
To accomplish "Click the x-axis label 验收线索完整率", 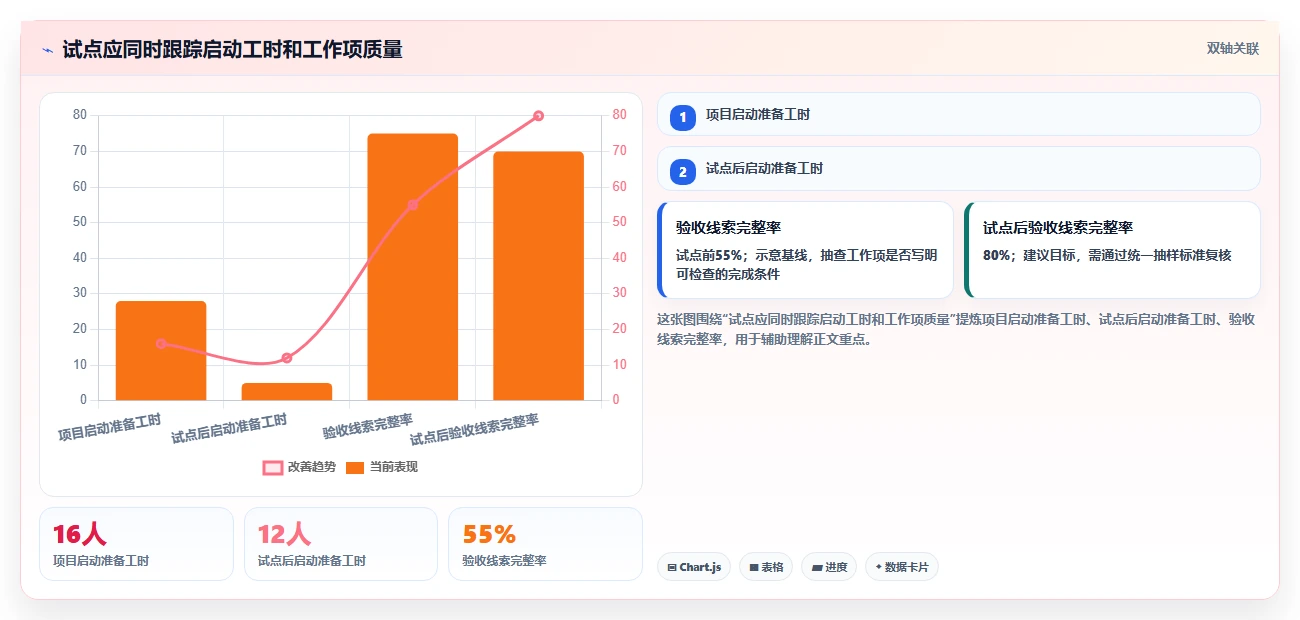I will coord(368,425).
